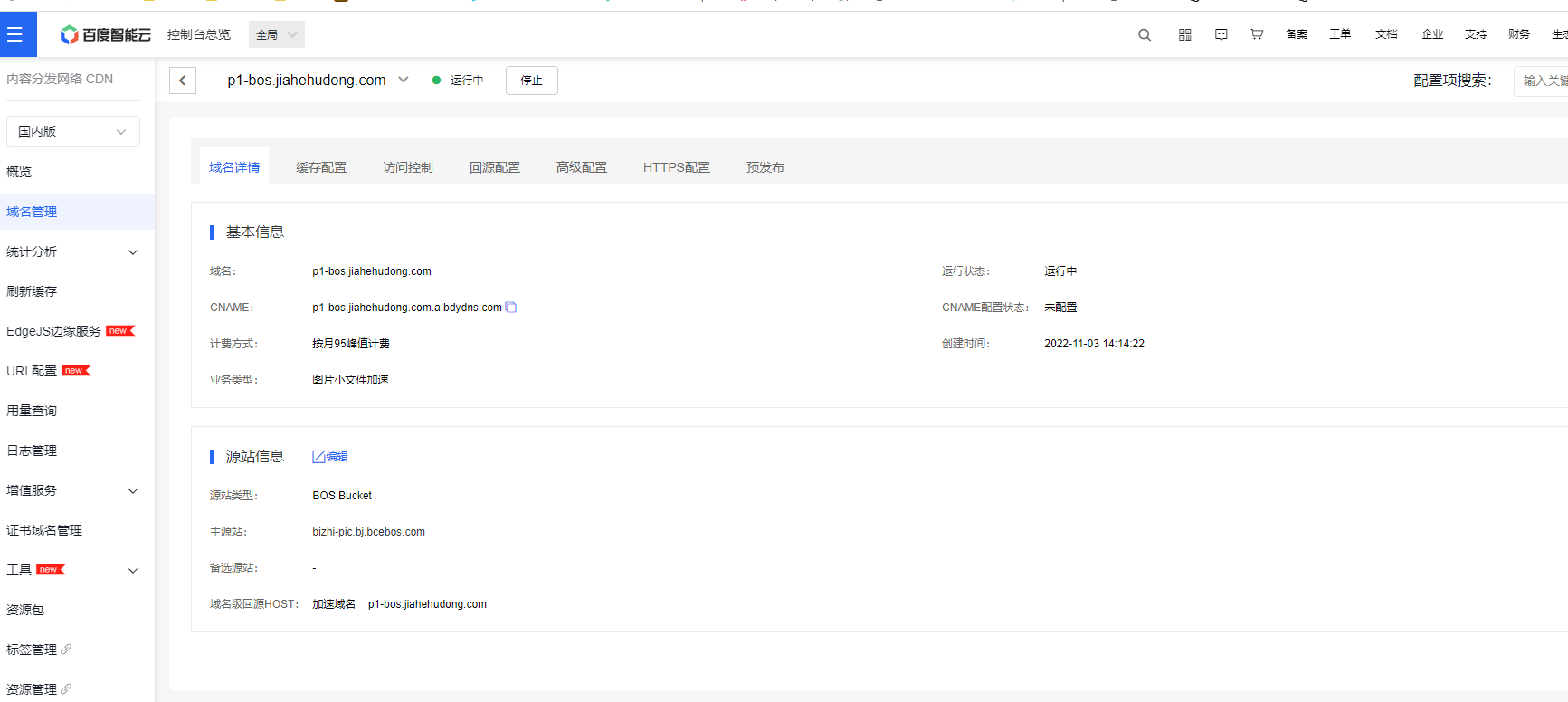The width and height of the screenshot is (1568, 702).
Task: Open 企业 in top navigation
Action: (x=1432, y=34)
